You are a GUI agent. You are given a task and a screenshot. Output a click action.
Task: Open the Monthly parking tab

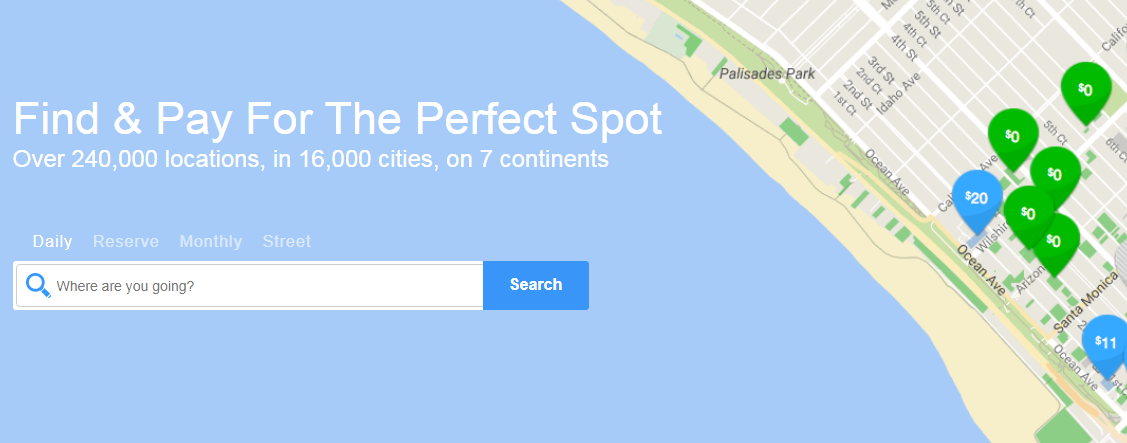click(210, 241)
